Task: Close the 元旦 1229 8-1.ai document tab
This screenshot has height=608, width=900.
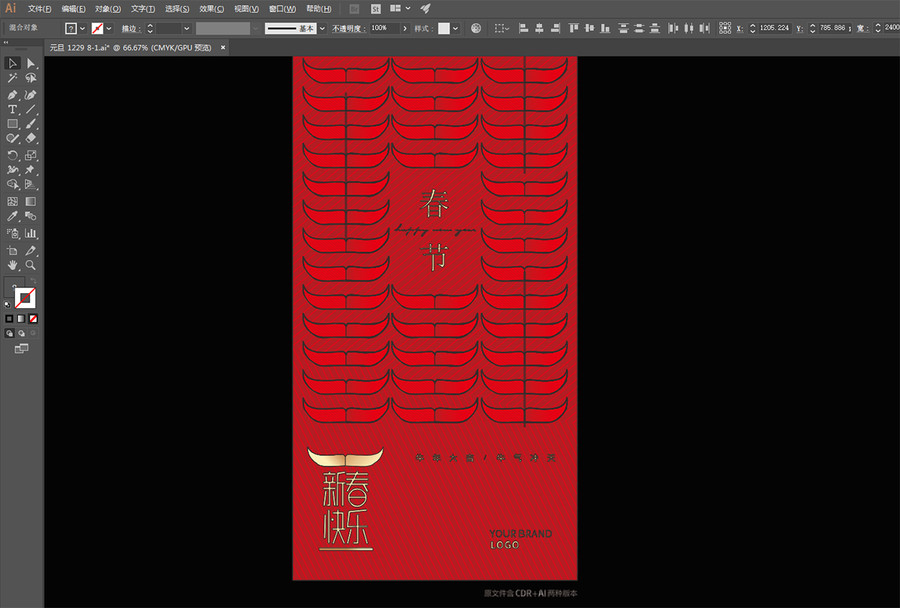Action: pyautogui.click(x=223, y=48)
